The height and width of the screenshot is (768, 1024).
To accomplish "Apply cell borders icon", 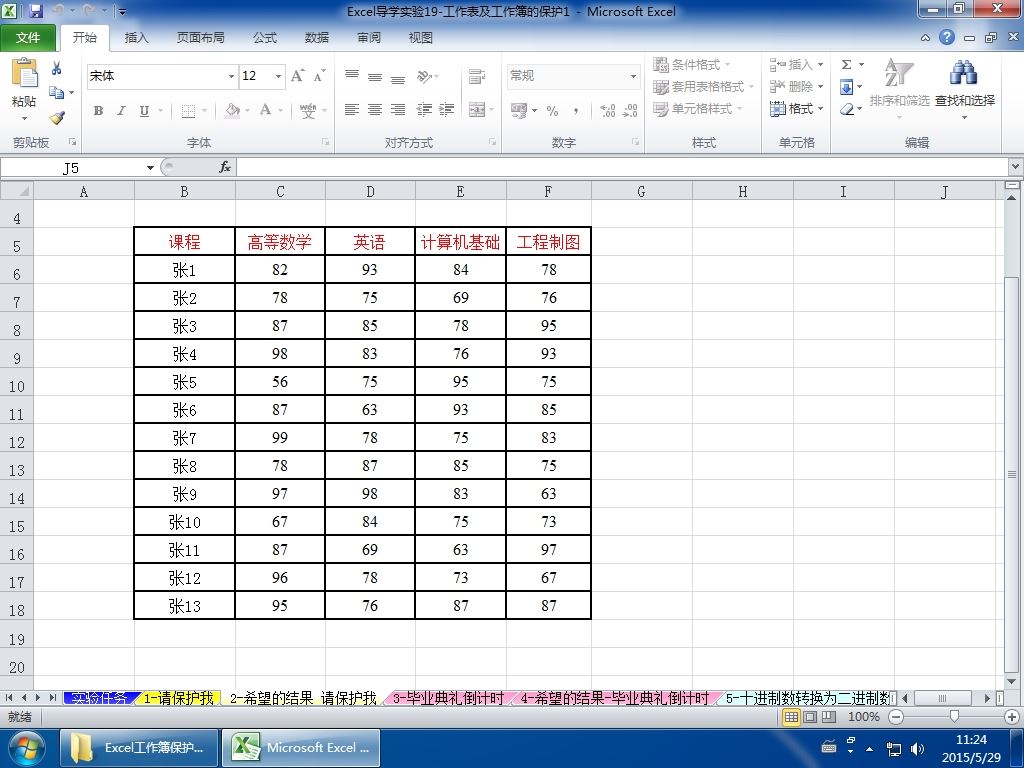I will [x=188, y=111].
